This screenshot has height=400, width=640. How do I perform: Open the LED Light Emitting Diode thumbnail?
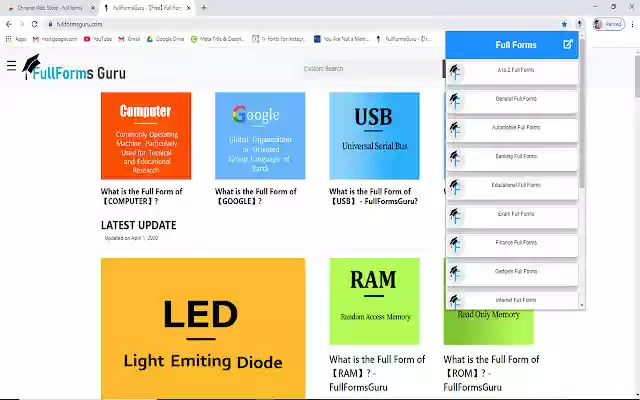(203, 328)
